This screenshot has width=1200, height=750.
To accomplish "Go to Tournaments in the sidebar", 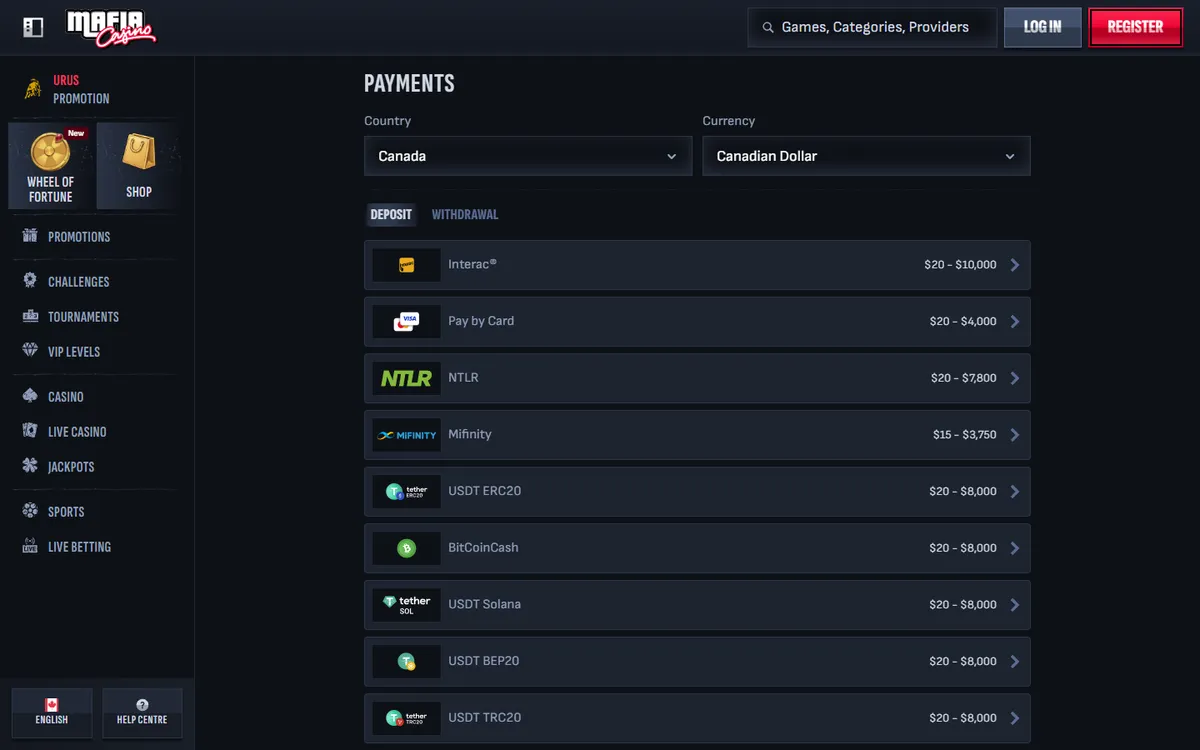I will (x=83, y=317).
